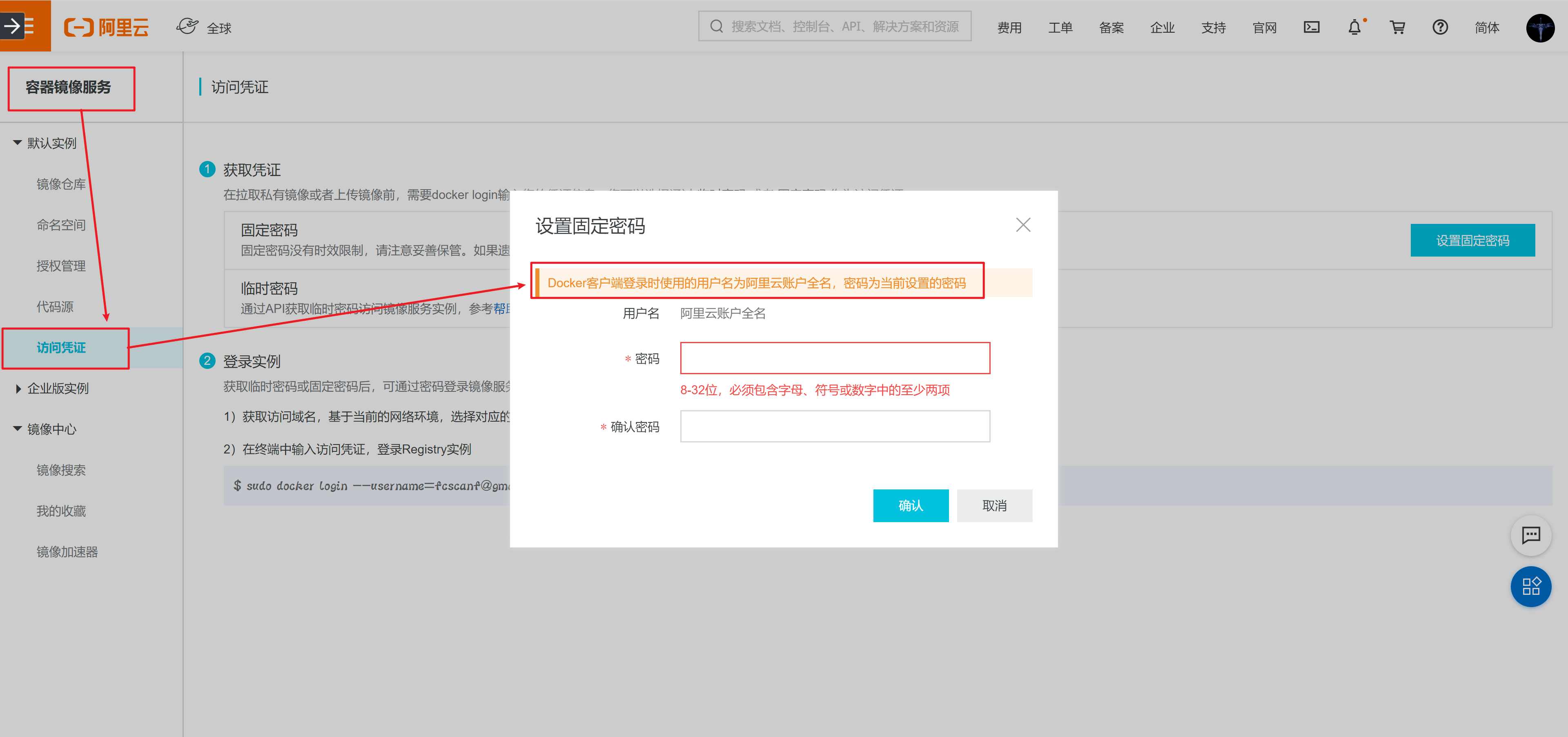Viewport: 1568px width, 737px height.
Task: Focus the 确认密码 input field
Action: point(835,427)
